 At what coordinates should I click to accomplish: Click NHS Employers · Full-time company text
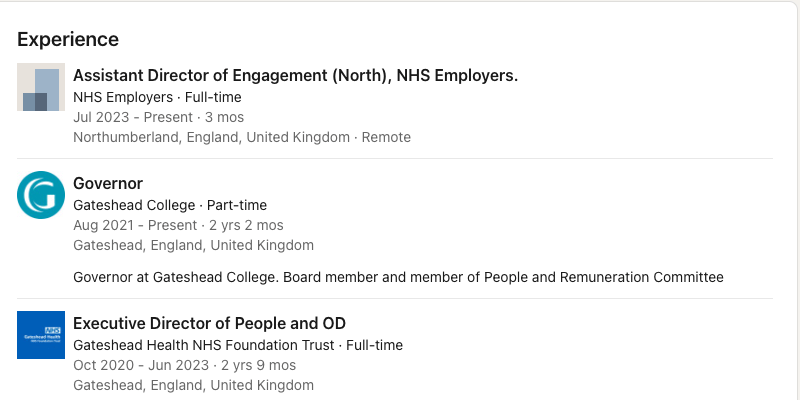tap(157, 97)
